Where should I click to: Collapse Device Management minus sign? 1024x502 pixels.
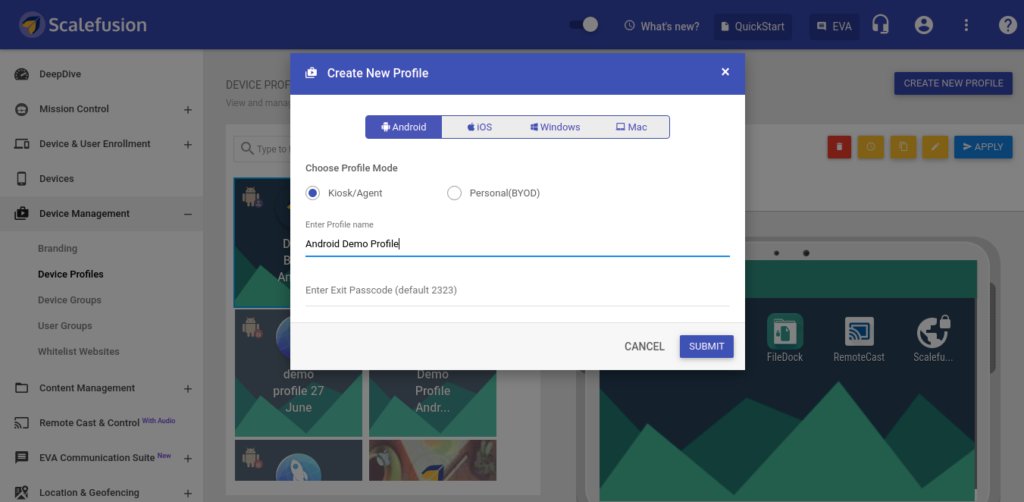tap(188, 214)
